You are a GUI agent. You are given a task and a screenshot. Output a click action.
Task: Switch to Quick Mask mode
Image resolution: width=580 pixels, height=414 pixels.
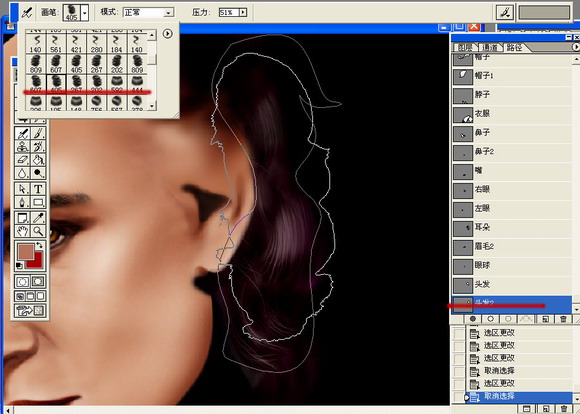click(38, 282)
